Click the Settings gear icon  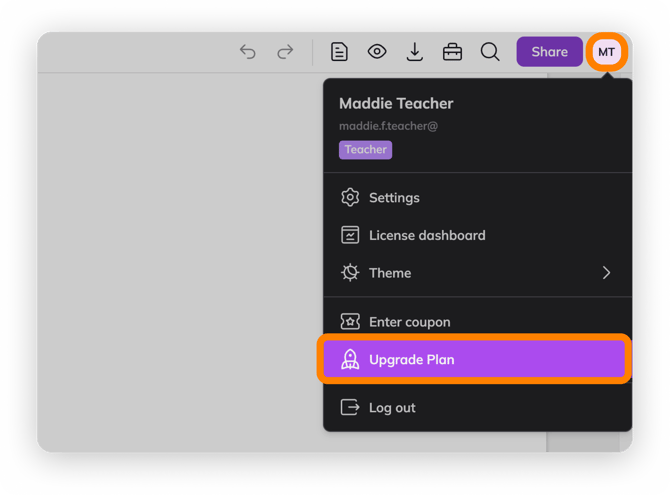(350, 197)
